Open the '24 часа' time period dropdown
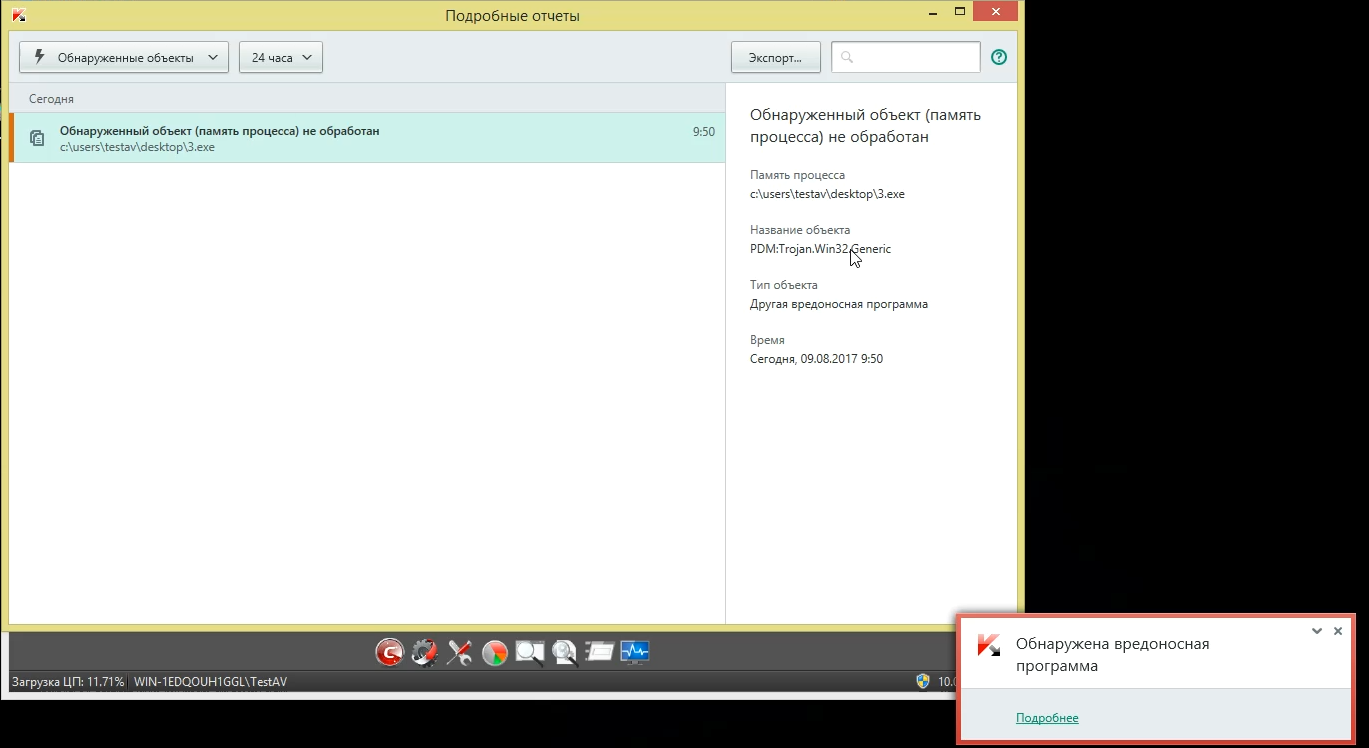 (281, 58)
